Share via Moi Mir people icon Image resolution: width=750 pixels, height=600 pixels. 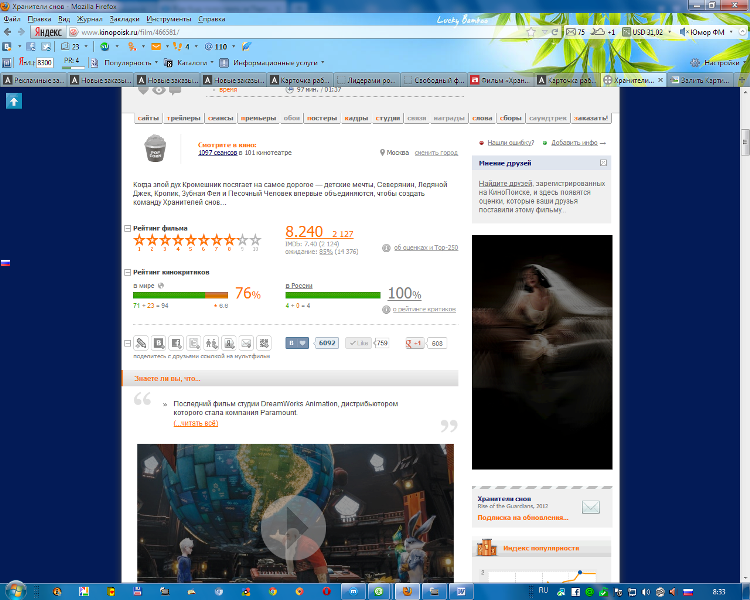(211, 343)
